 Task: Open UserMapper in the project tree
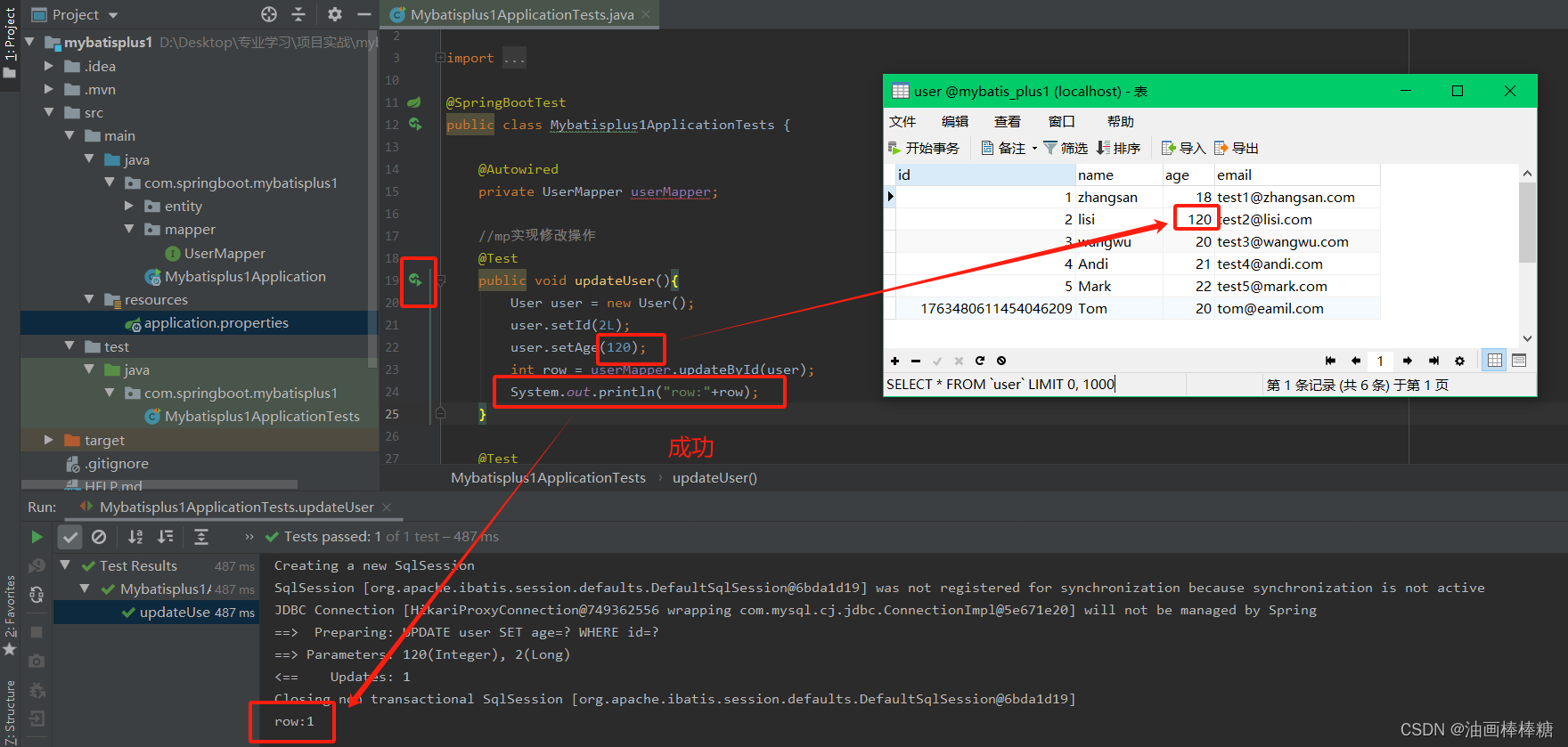tap(225, 254)
